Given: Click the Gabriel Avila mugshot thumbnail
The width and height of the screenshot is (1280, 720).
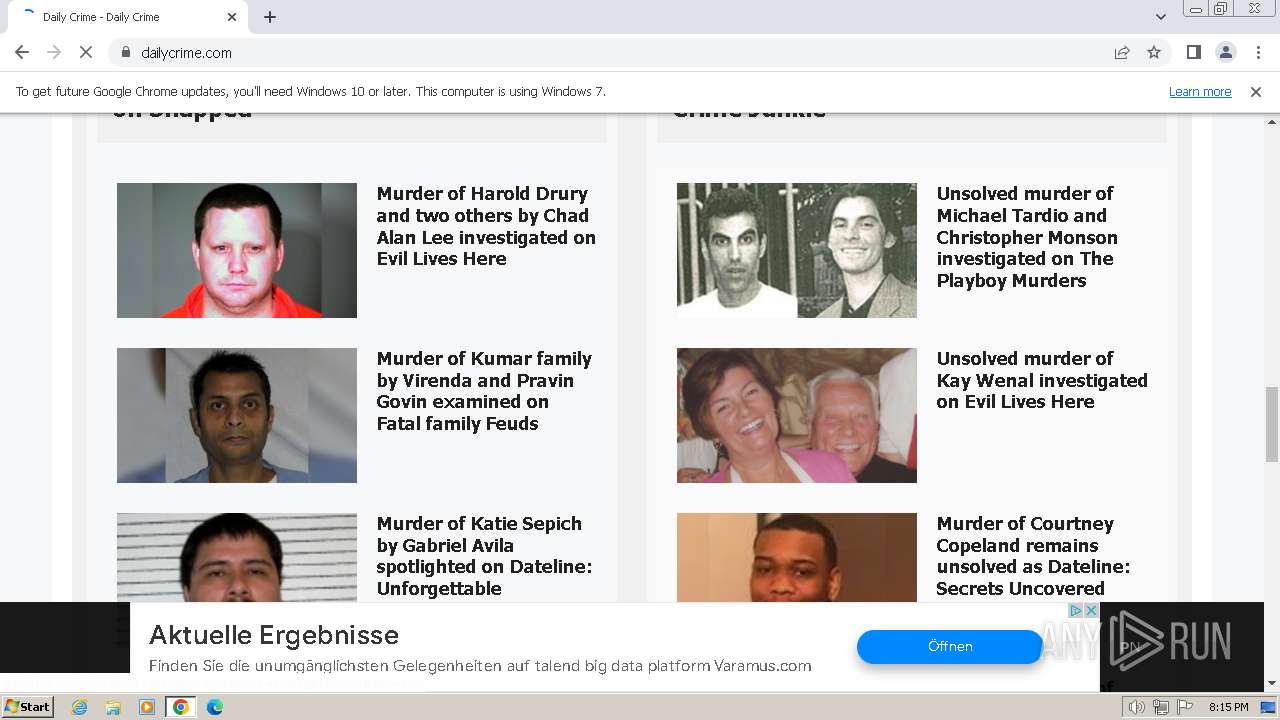Looking at the screenshot, I should [x=237, y=557].
